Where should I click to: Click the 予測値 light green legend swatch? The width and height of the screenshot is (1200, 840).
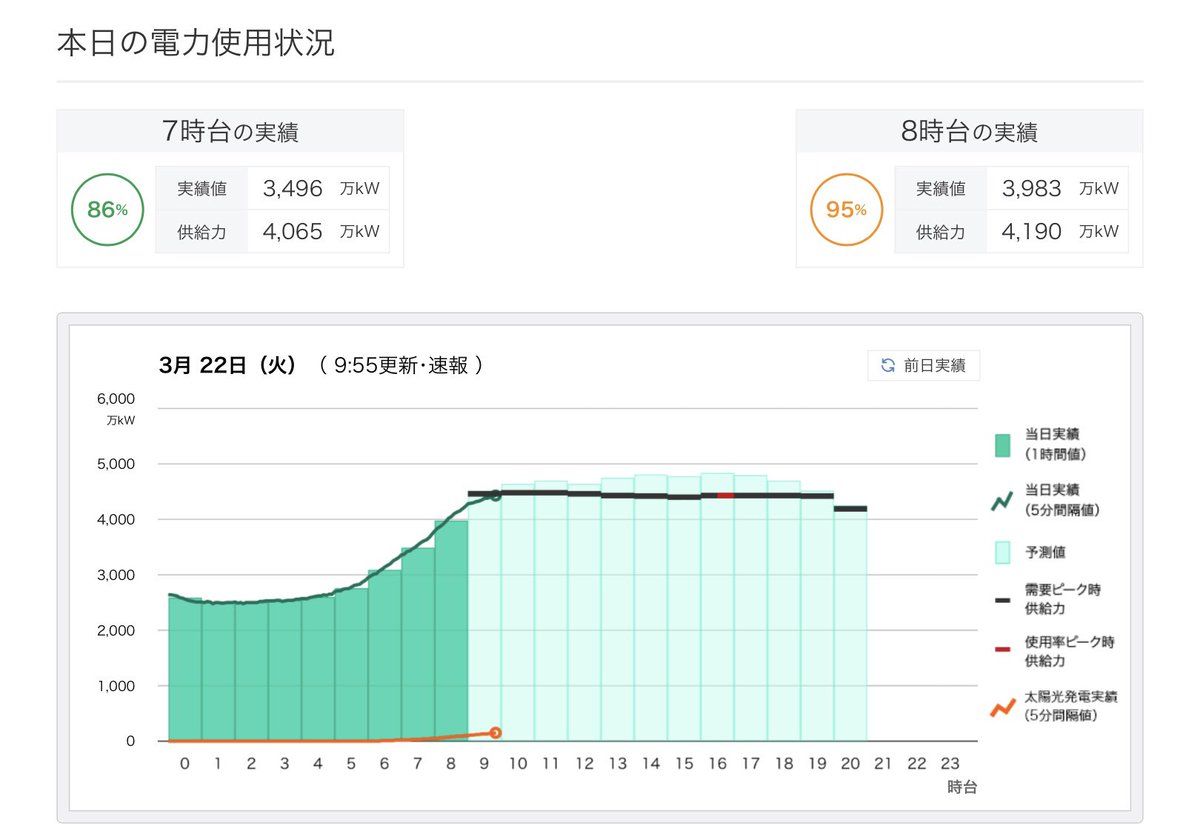pos(1003,552)
